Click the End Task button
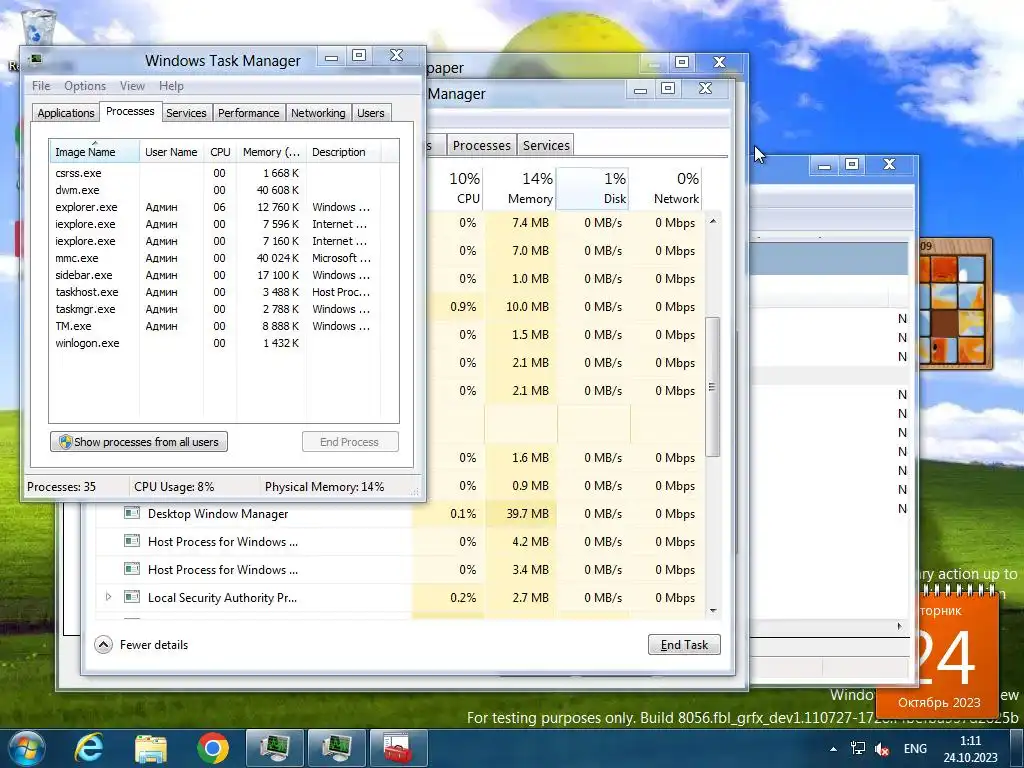Screen dimensions: 1024x768 point(684,645)
